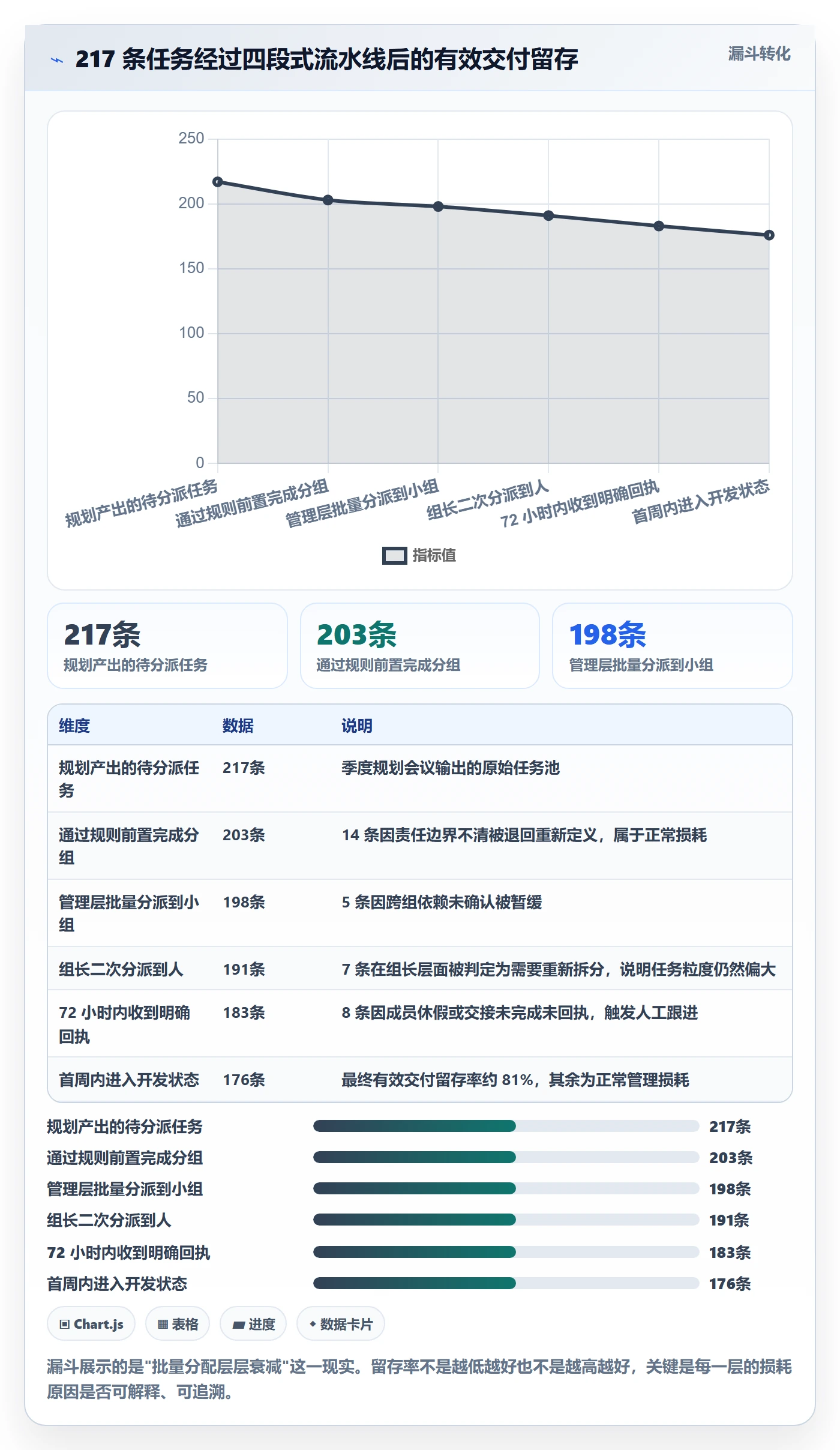Click the chart point at 首周内进入开发状态
Screen dimensions: 840x1450
pyautogui.click(x=769, y=235)
